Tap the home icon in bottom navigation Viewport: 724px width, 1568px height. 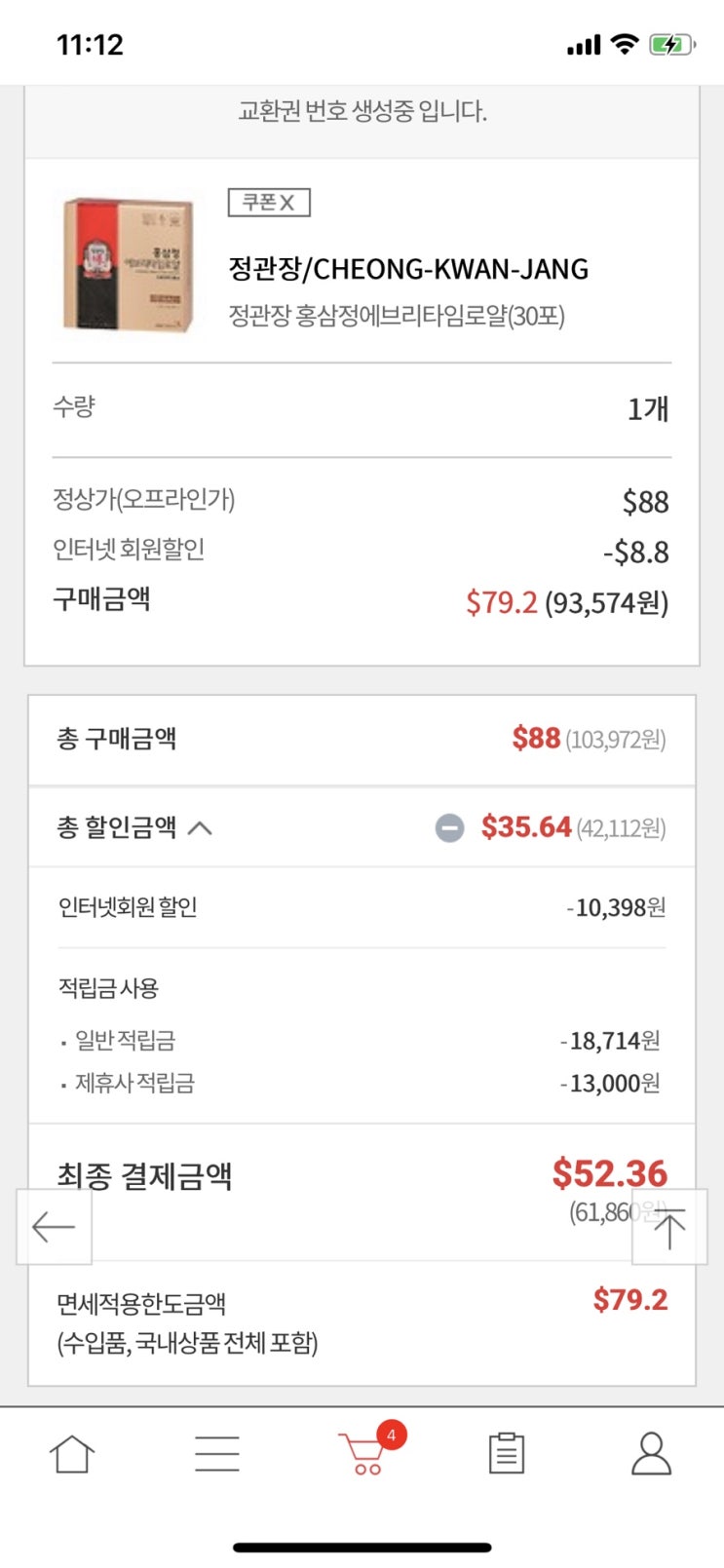[72, 1454]
